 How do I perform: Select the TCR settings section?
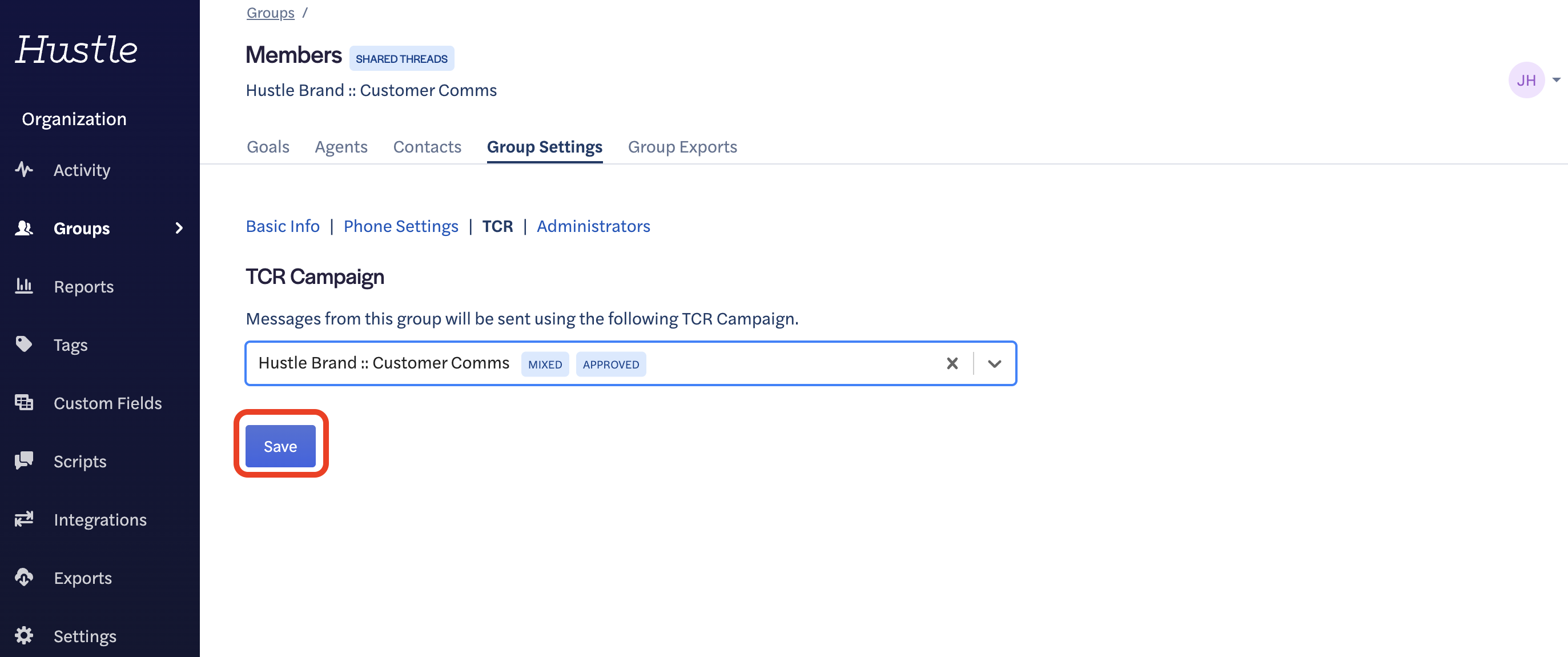tap(497, 226)
